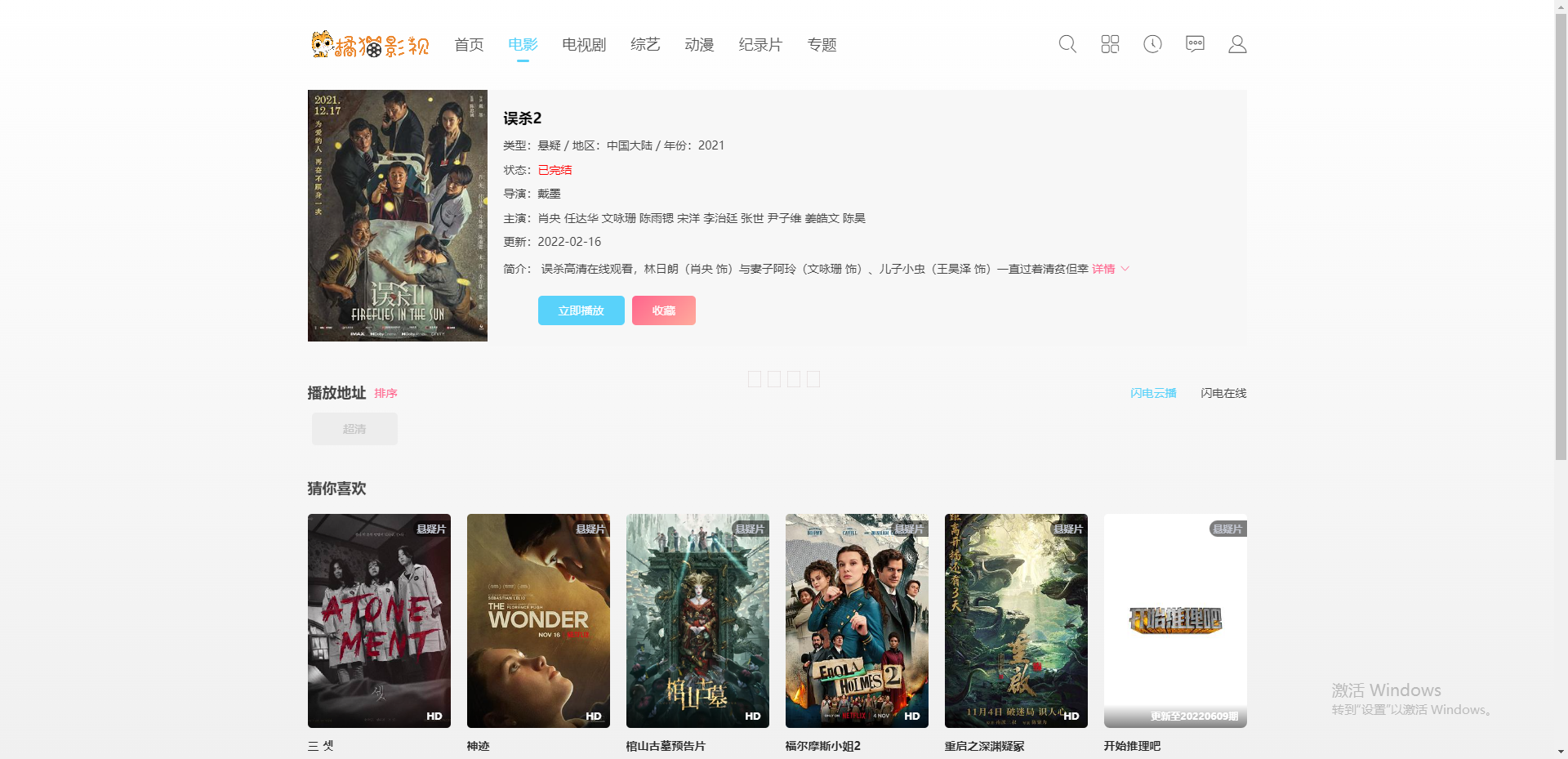1568x759 pixels.
Task: Click director name 戴墨
Action: pyautogui.click(x=549, y=194)
